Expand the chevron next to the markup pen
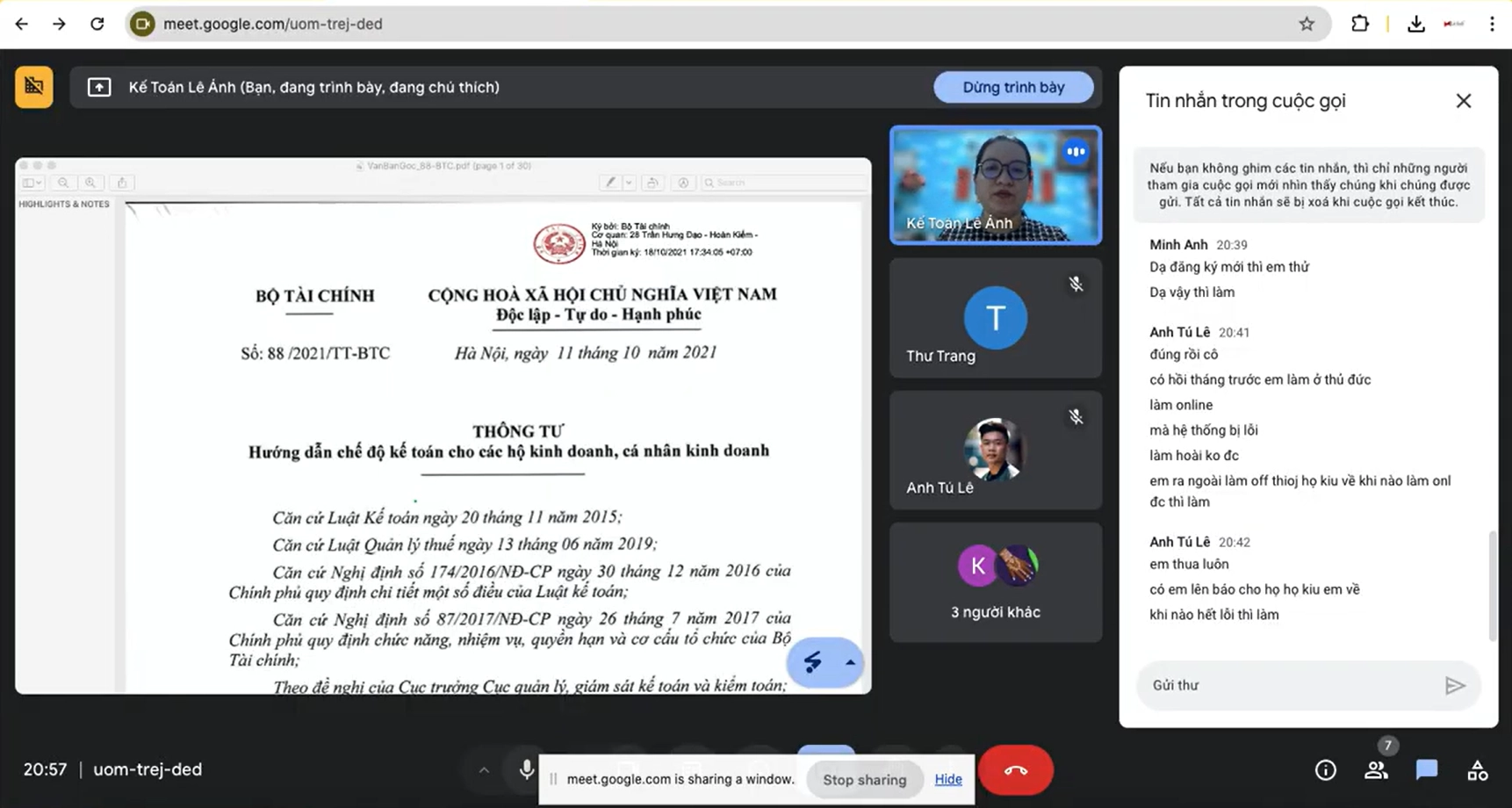Image resolution: width=1512 pixels, height=808 pixels. 627,182
